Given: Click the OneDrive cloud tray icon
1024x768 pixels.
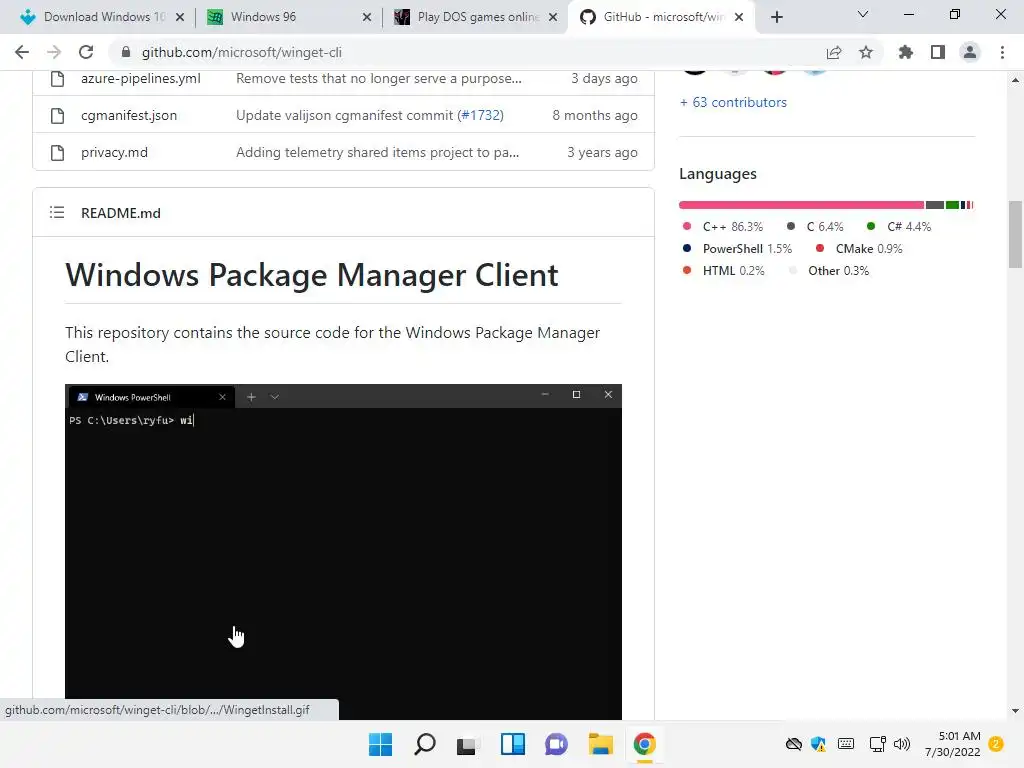Looking at the screenshot, I should click(793, 744).
